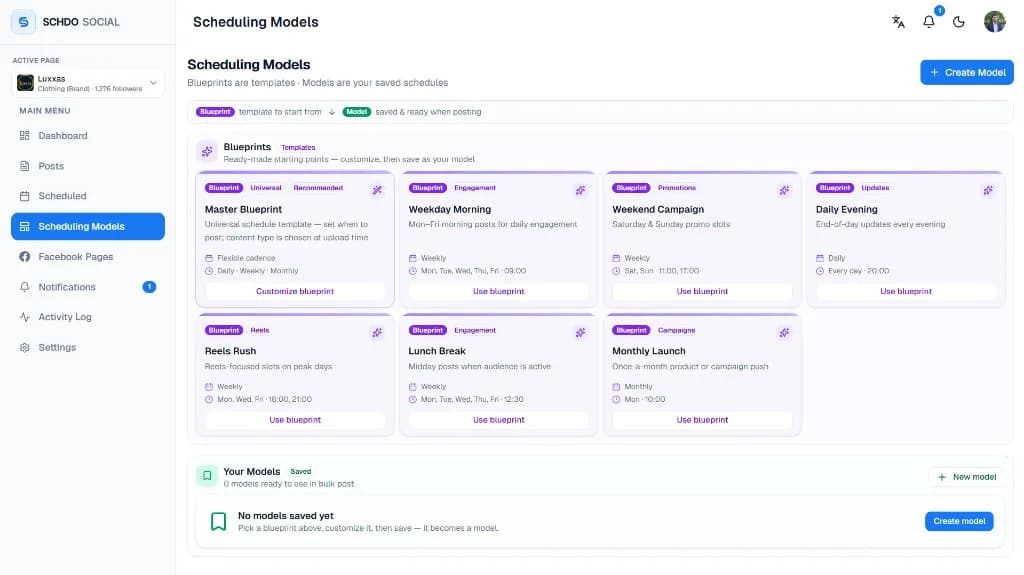
Task: Use blueprint for Lunch Break
Action: (498, 420)
